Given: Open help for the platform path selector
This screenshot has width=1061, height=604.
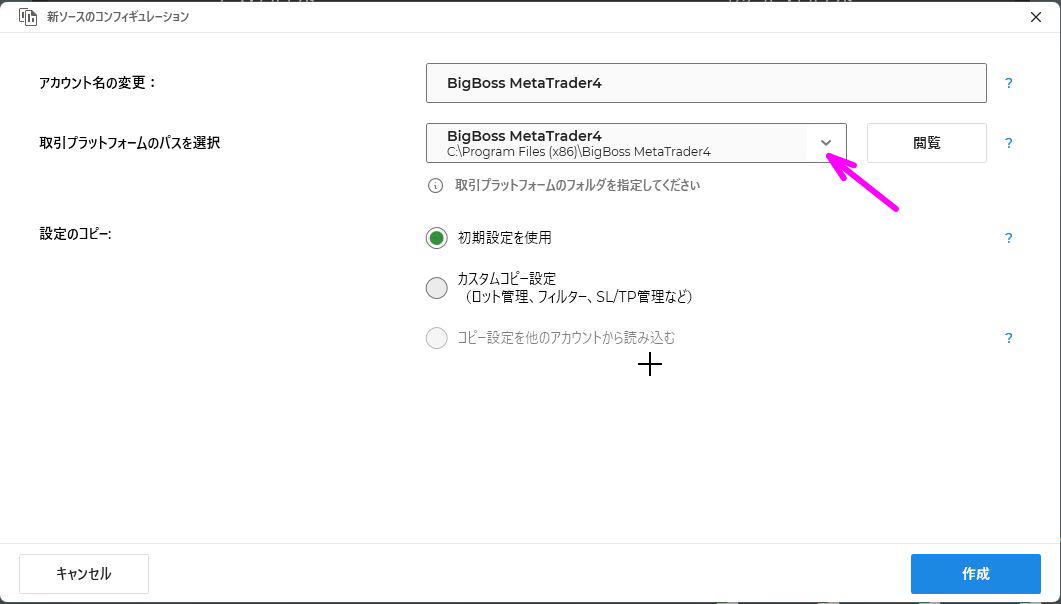Looking at the screenshot, I should point(1008,143).
